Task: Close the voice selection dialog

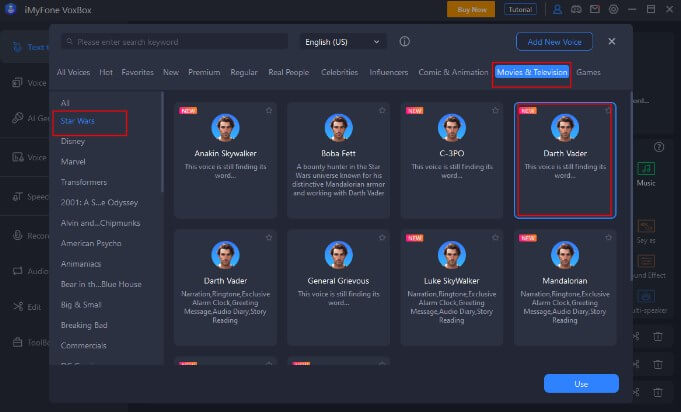Action: (x=612, y=41)
